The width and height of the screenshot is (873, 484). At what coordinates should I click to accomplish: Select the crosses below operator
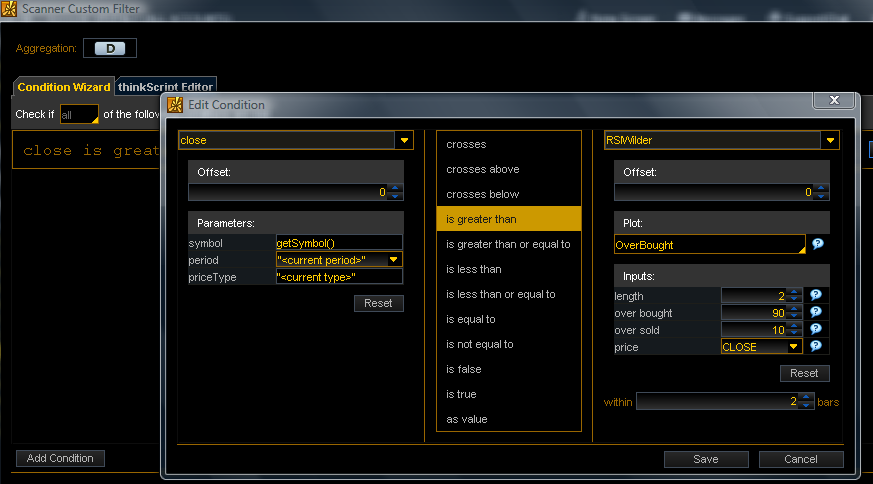point(509,194)
